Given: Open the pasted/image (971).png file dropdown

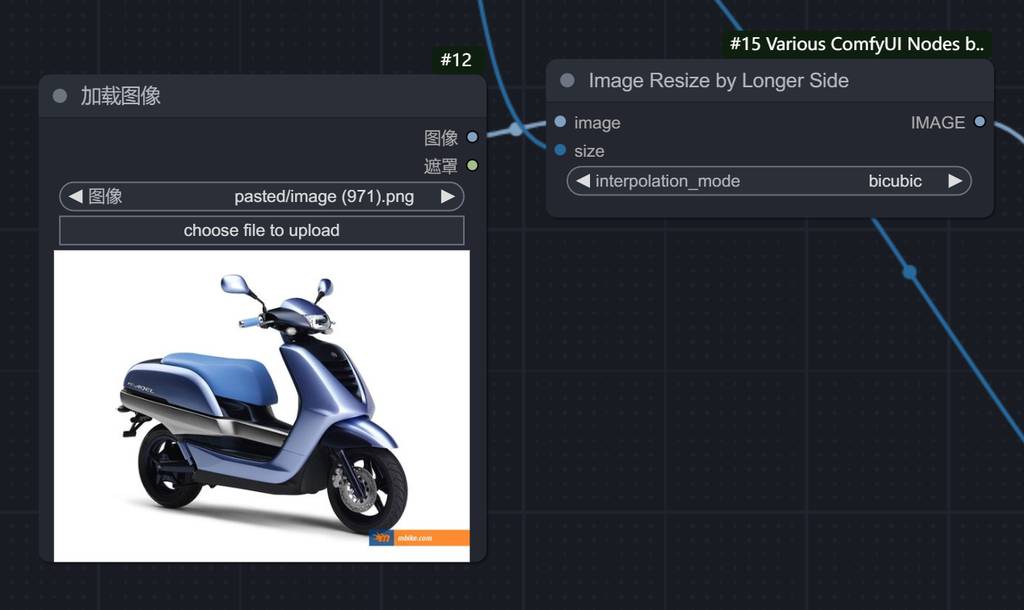Looking at the screenshot, I should click(323, 196).
